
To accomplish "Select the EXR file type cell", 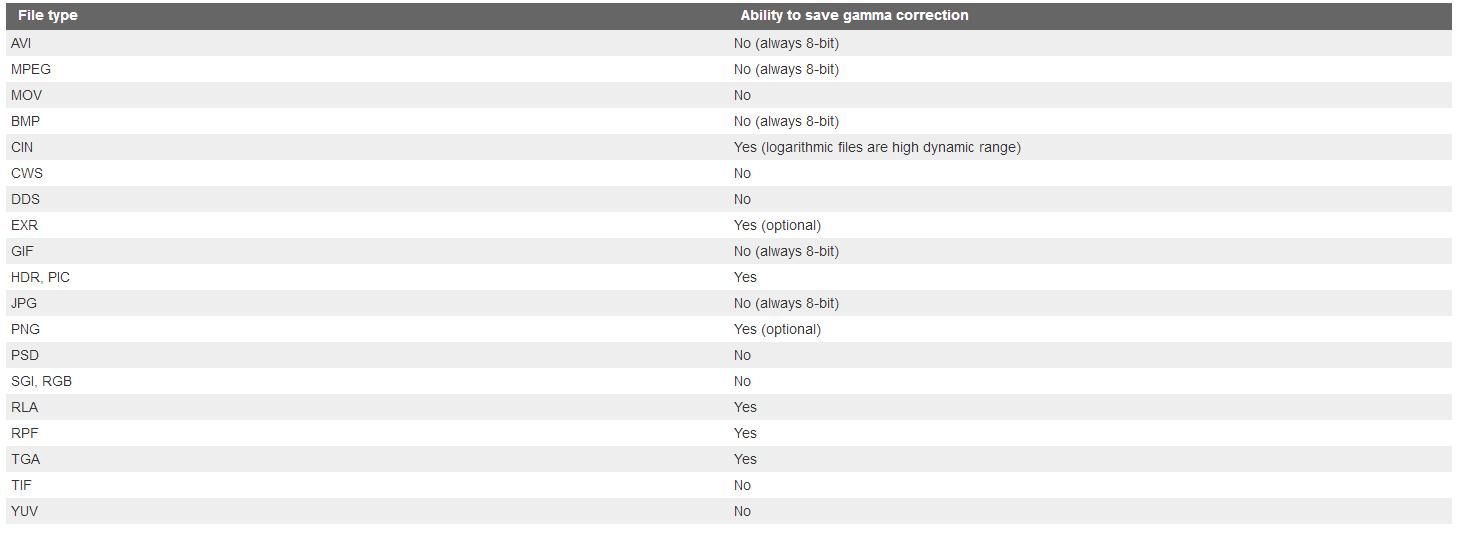I will pyautogui.click(x=24, y=225).
